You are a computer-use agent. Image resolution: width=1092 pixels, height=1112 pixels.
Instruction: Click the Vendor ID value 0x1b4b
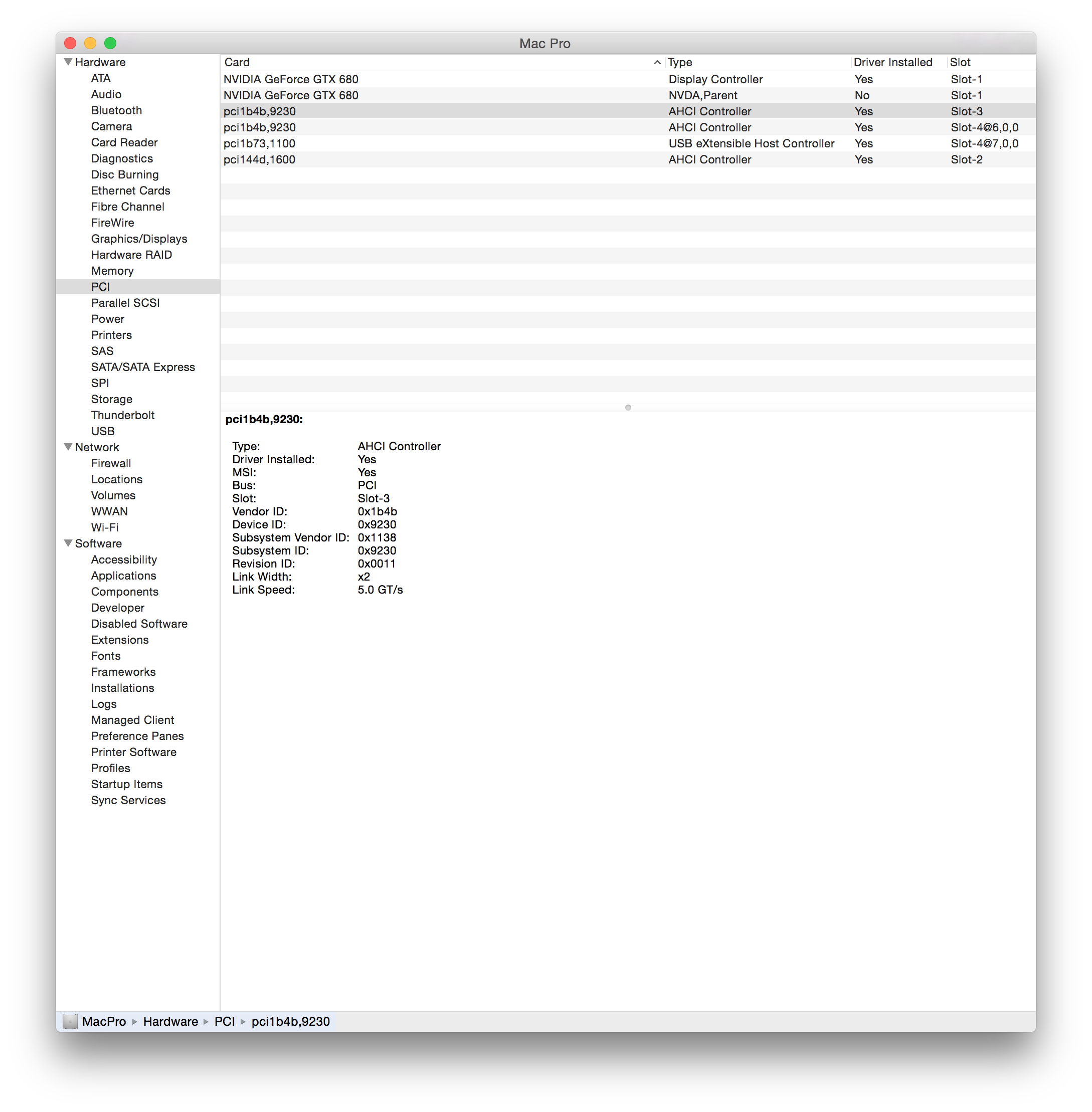pyautogui.click(x=378, y=511)
